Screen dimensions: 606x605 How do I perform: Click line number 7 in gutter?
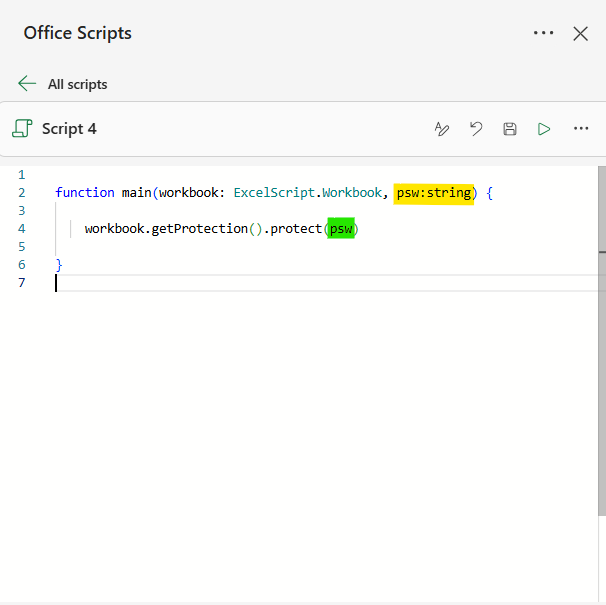coord(22,283)
